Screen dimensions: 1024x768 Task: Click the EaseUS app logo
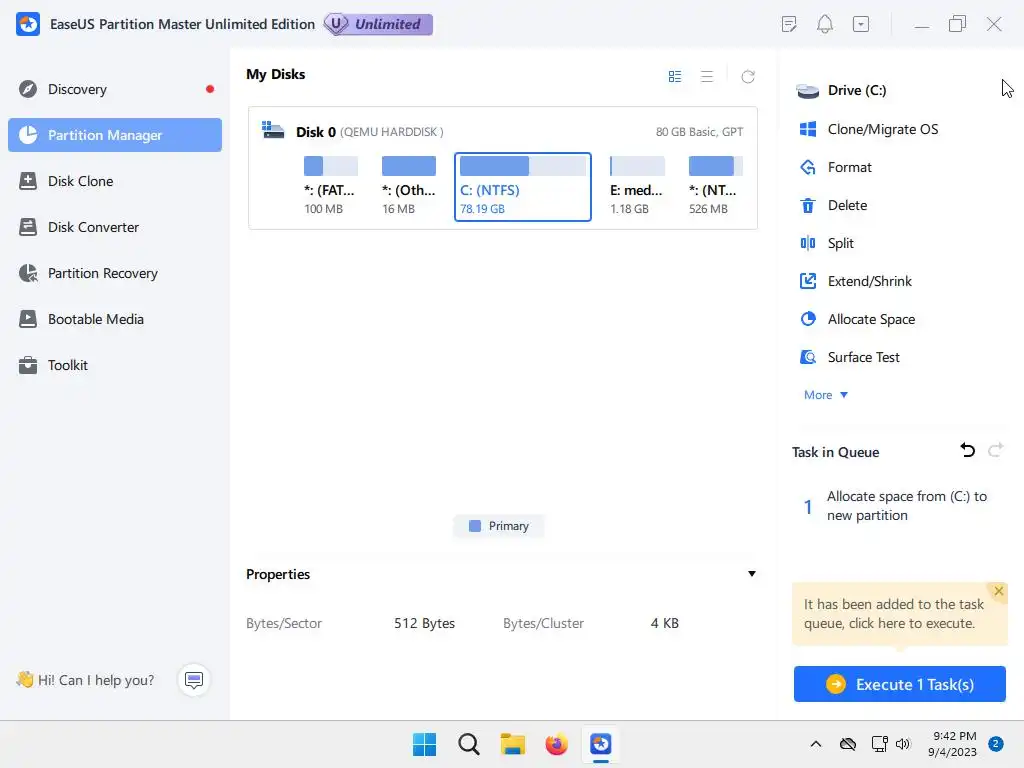[28, 24]
